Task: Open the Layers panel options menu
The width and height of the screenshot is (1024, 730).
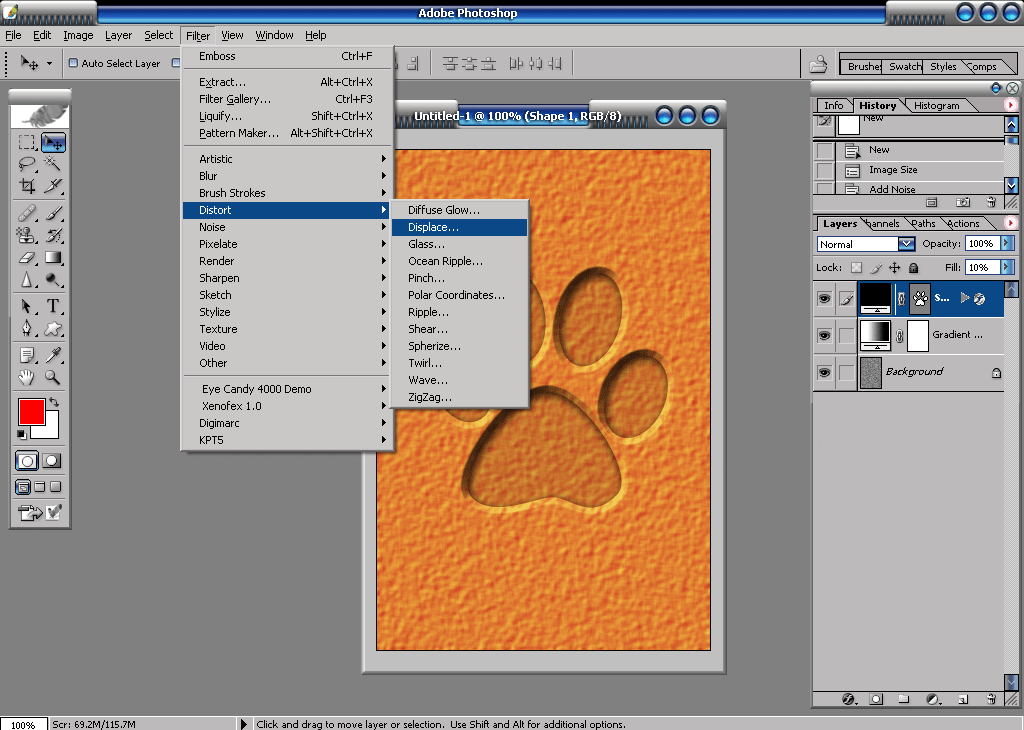Action: [1010, 223]
